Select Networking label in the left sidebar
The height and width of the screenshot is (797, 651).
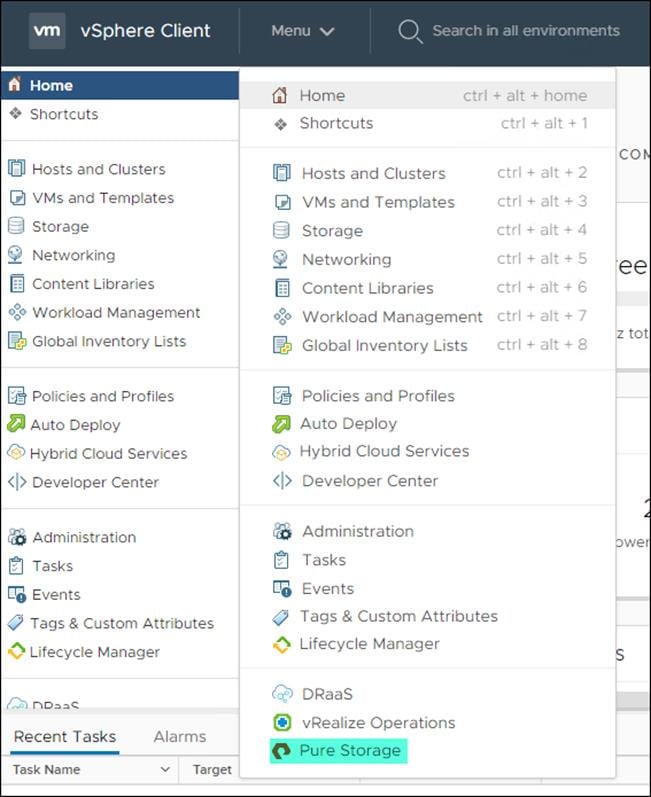[x=74, y=255]
